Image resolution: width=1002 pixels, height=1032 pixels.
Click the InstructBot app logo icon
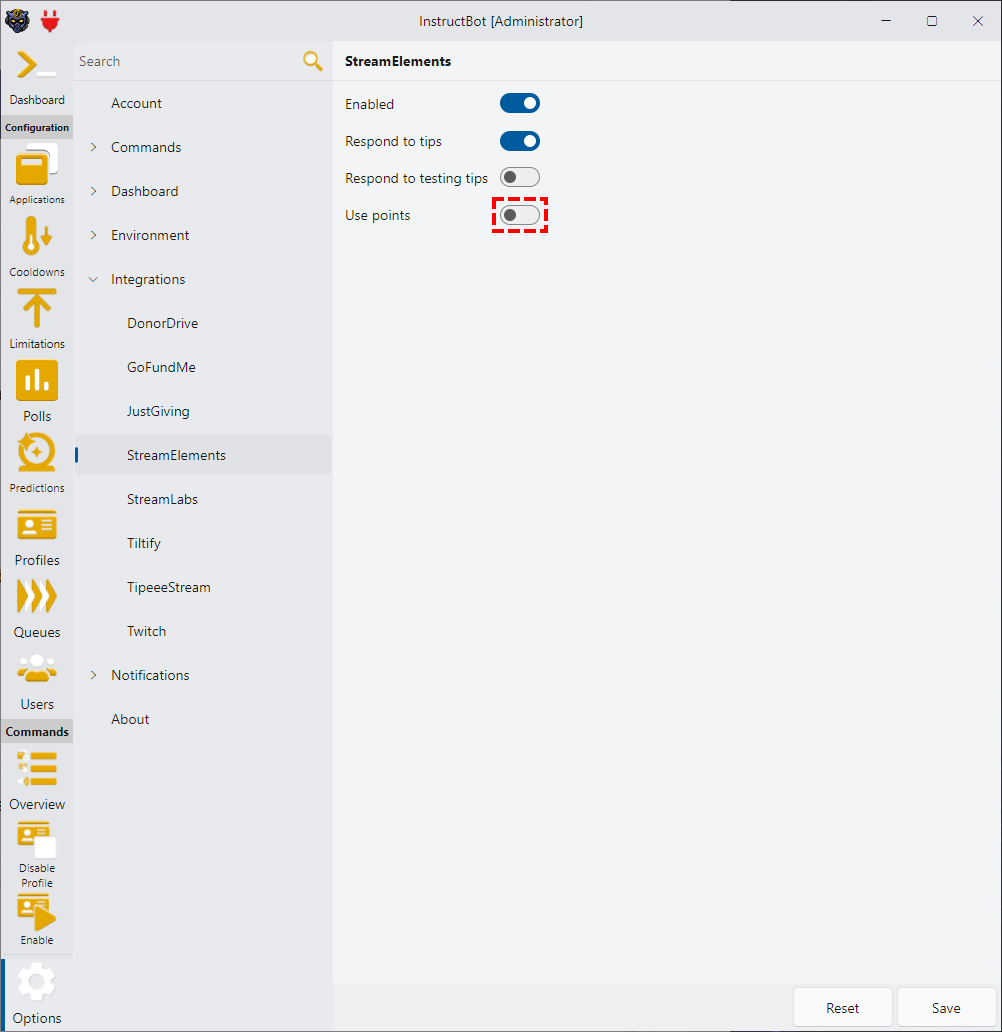[17, 21]
